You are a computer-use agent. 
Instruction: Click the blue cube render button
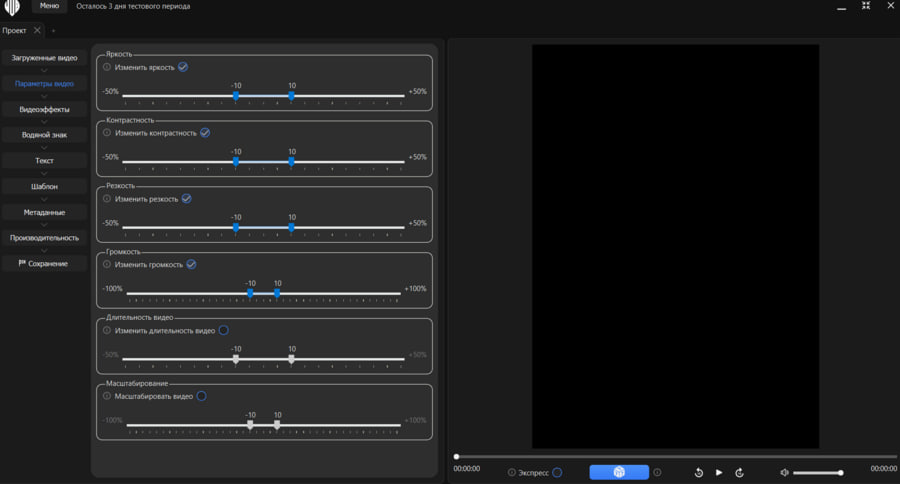coord(619,472)
